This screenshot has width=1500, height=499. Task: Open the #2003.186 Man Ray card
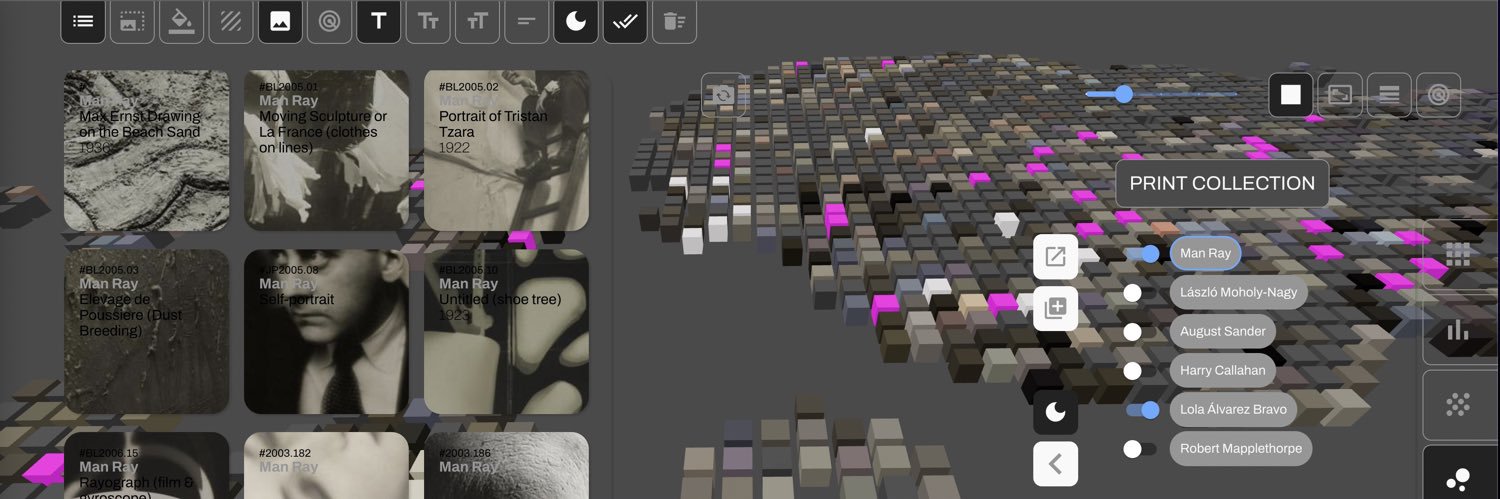(506, 466)
